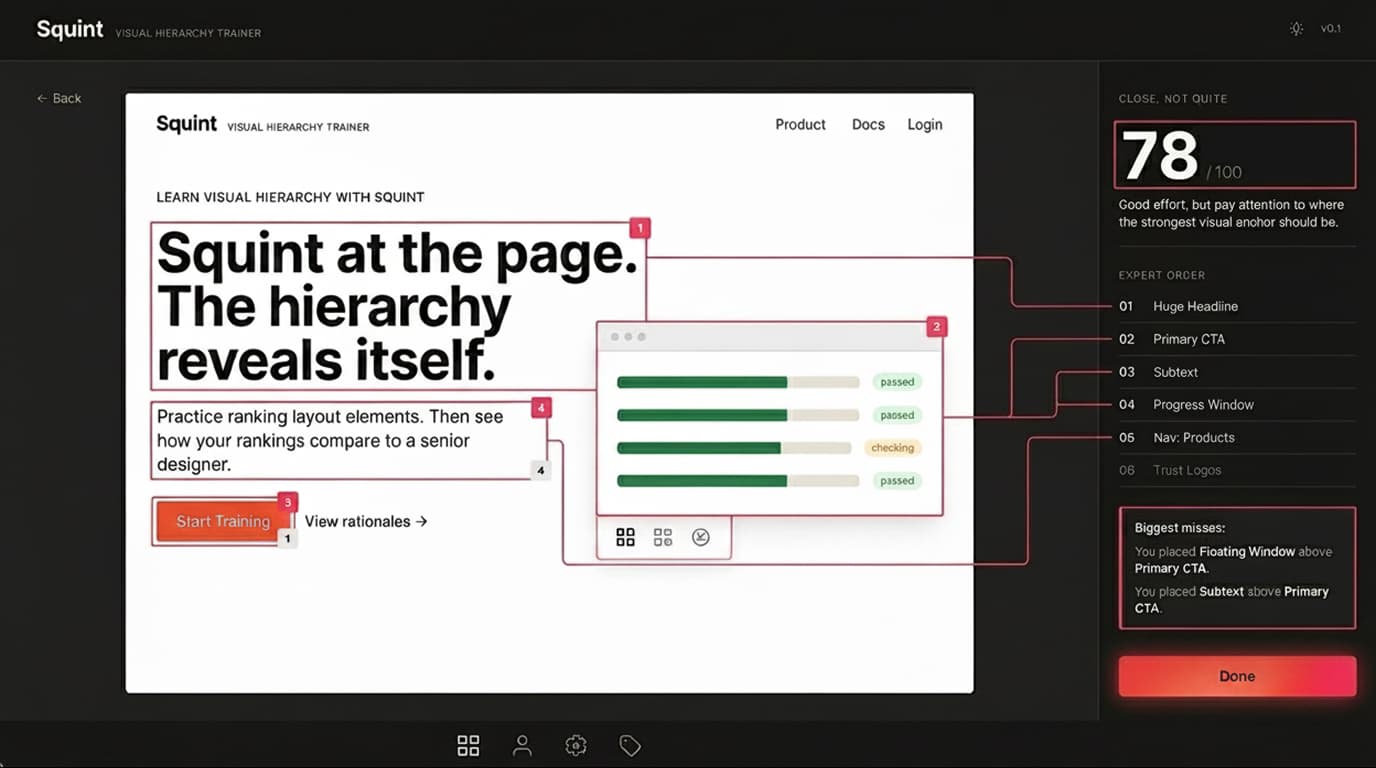
Task: Click the circular arrow icon under the progress window
Action: pyautogui.click(x=701, y=538)
